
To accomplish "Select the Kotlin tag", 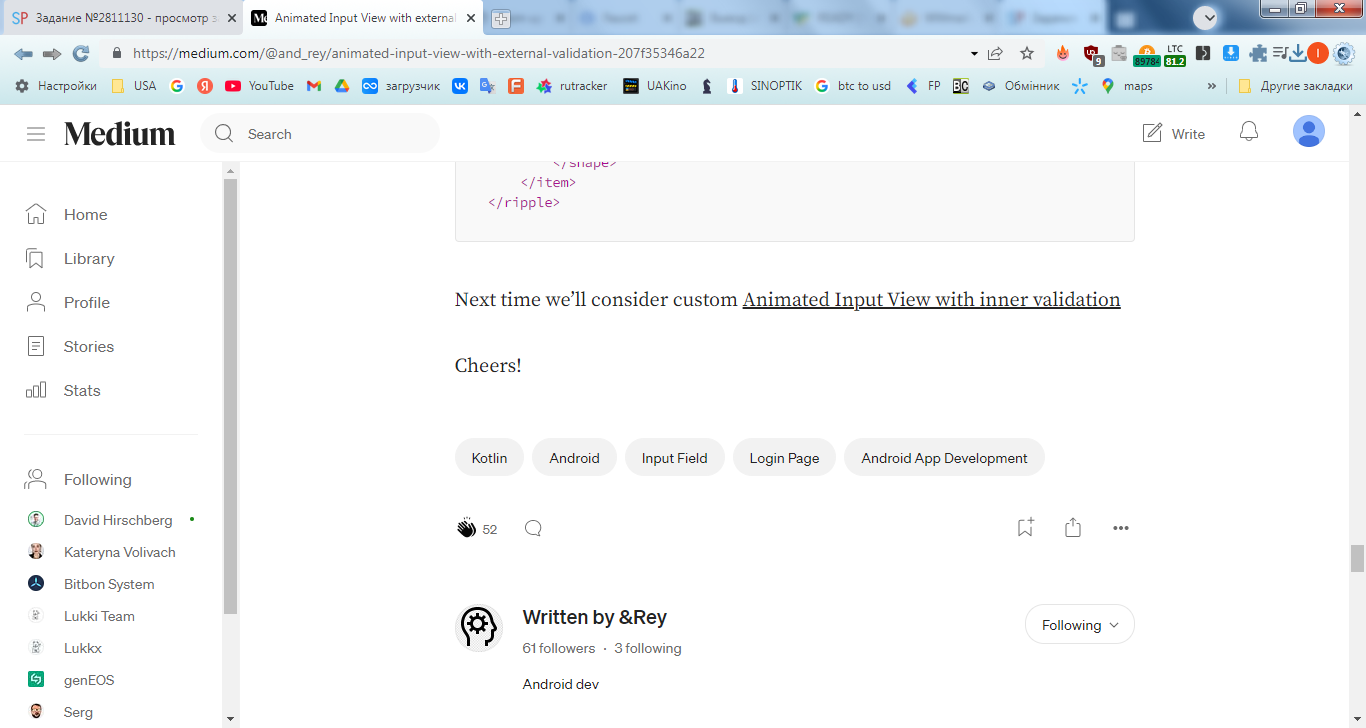I will coord(489,458).
